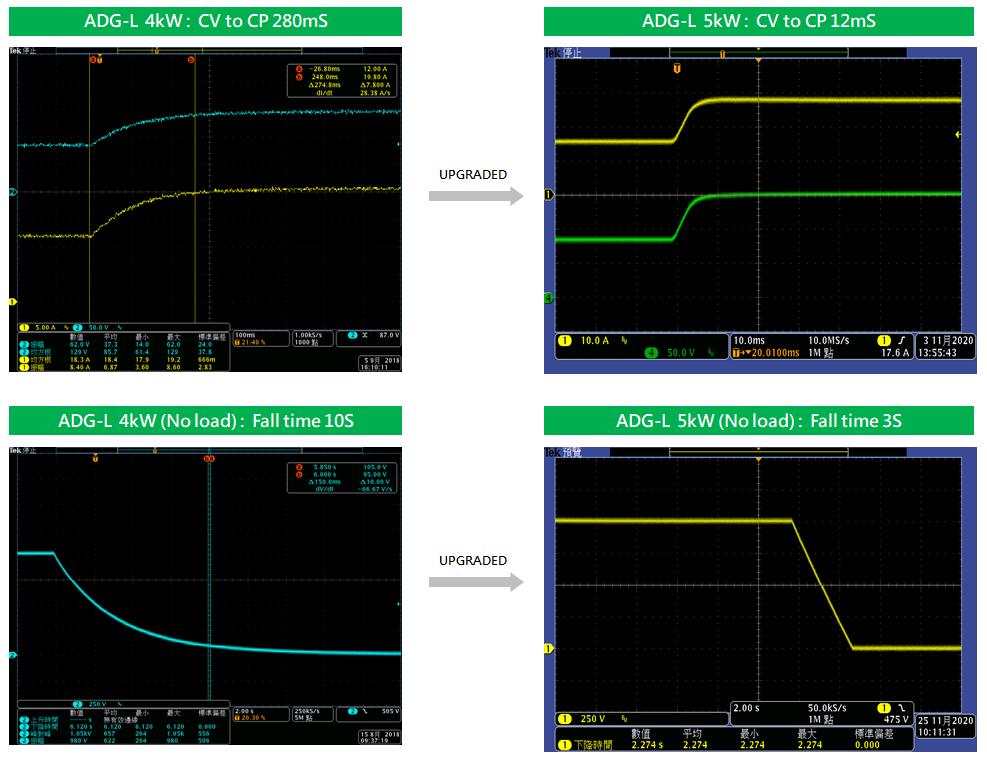Click cursor b marker on the 4kW CV-to-CP scope
The width and height of the screenshot is (987, 760).
[x=191, y=60]
